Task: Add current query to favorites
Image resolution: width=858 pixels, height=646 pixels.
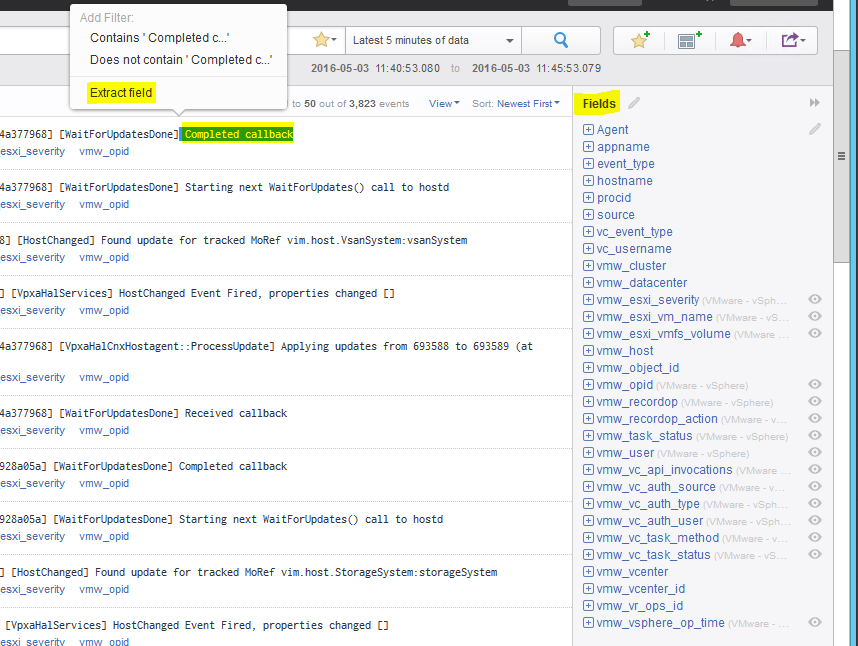Action: coord(640,40)
